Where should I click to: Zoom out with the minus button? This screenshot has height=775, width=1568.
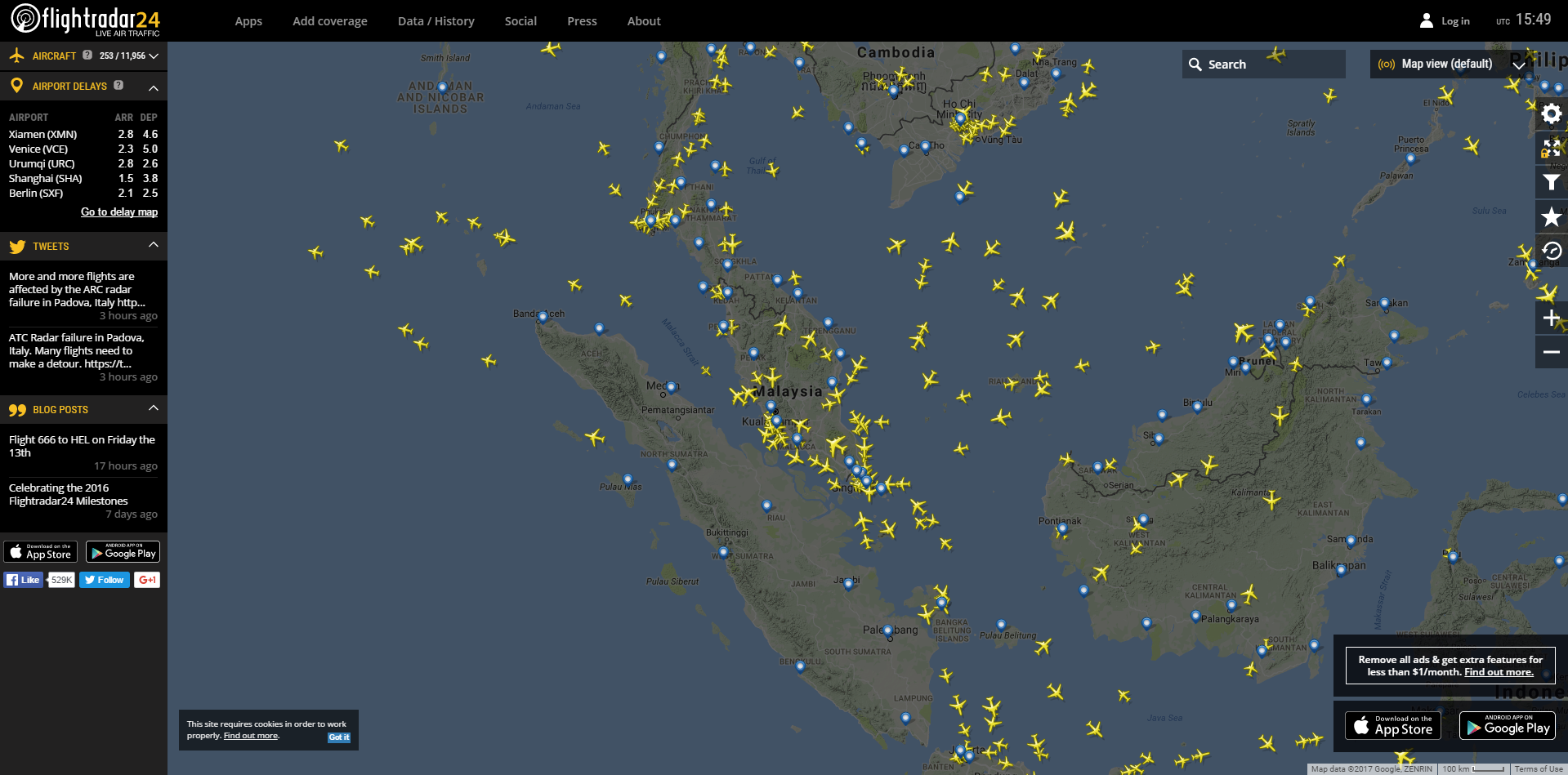1551,352
